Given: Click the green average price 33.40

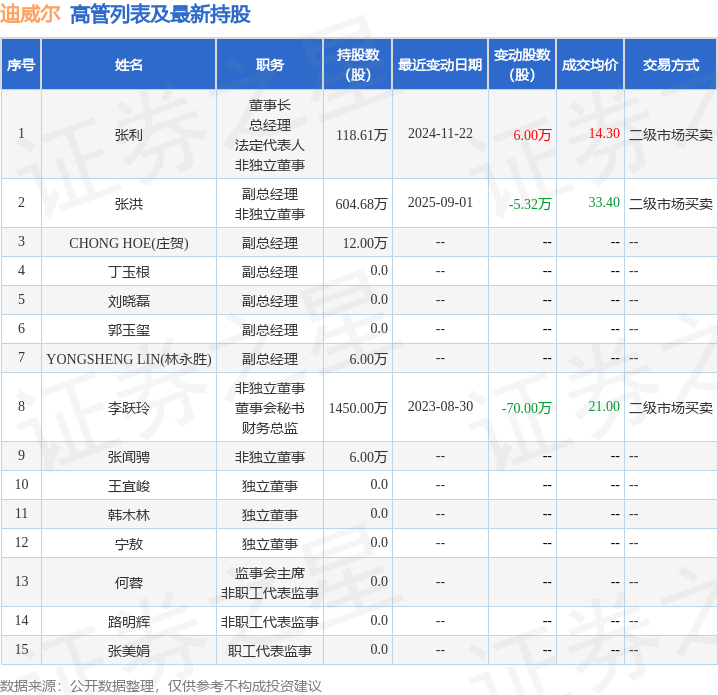Looking at the screenshot, I should click(604, 202).
